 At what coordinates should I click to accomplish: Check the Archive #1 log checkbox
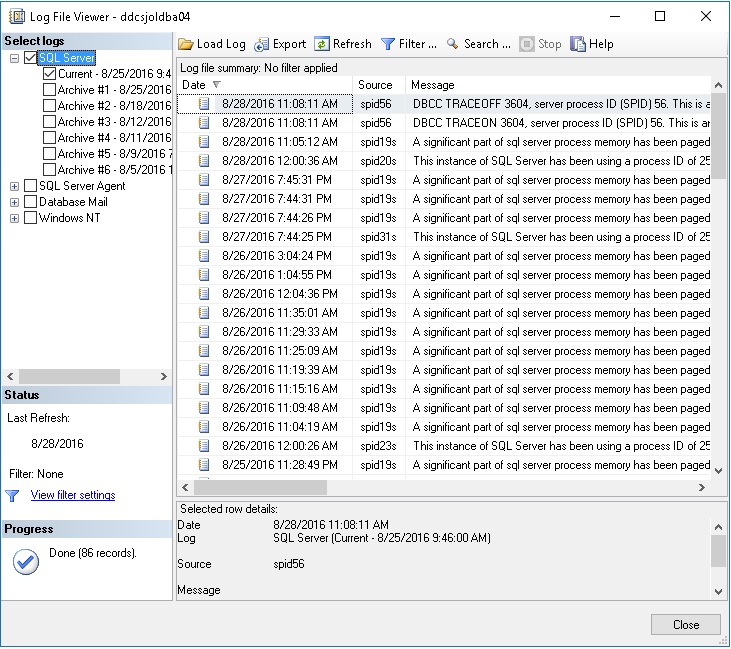click(49, 90)
